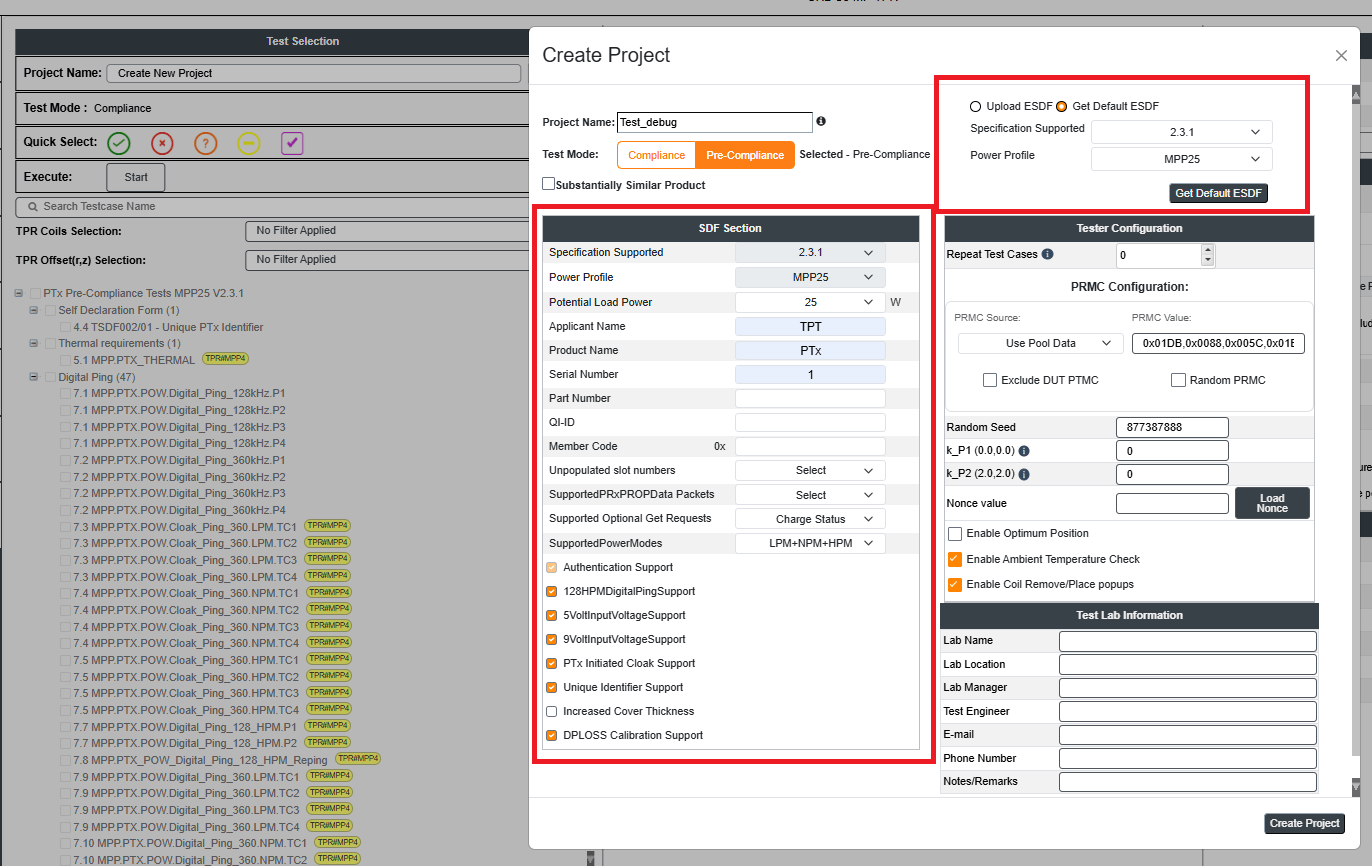Select the Pre-Compliance test mode
Image resolution: width=1372 pixels, height=866 pixels.
(x=745, y=155)
